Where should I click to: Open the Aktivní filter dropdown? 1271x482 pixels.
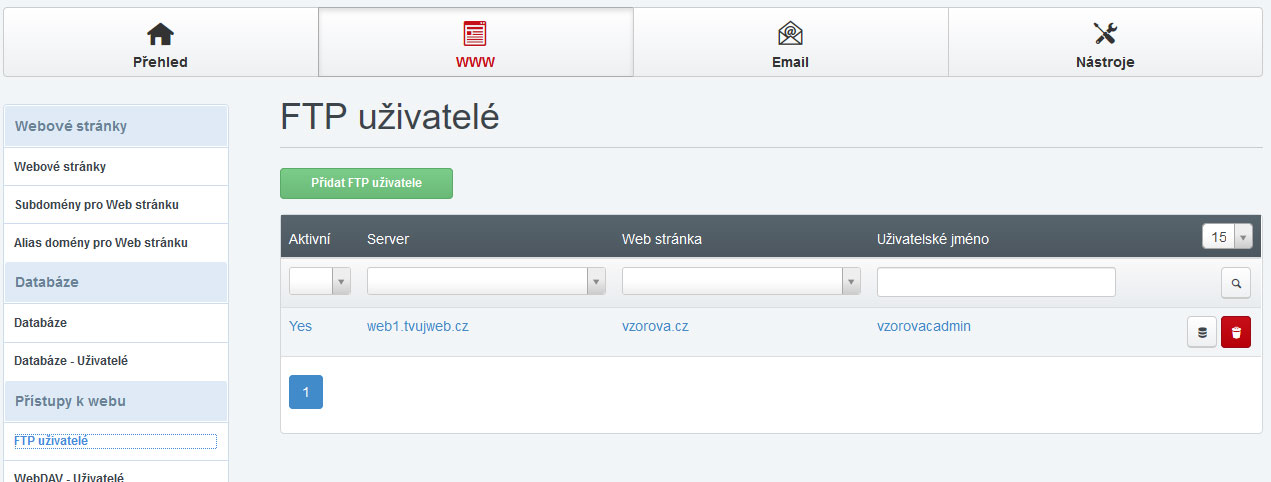(320, 283)
